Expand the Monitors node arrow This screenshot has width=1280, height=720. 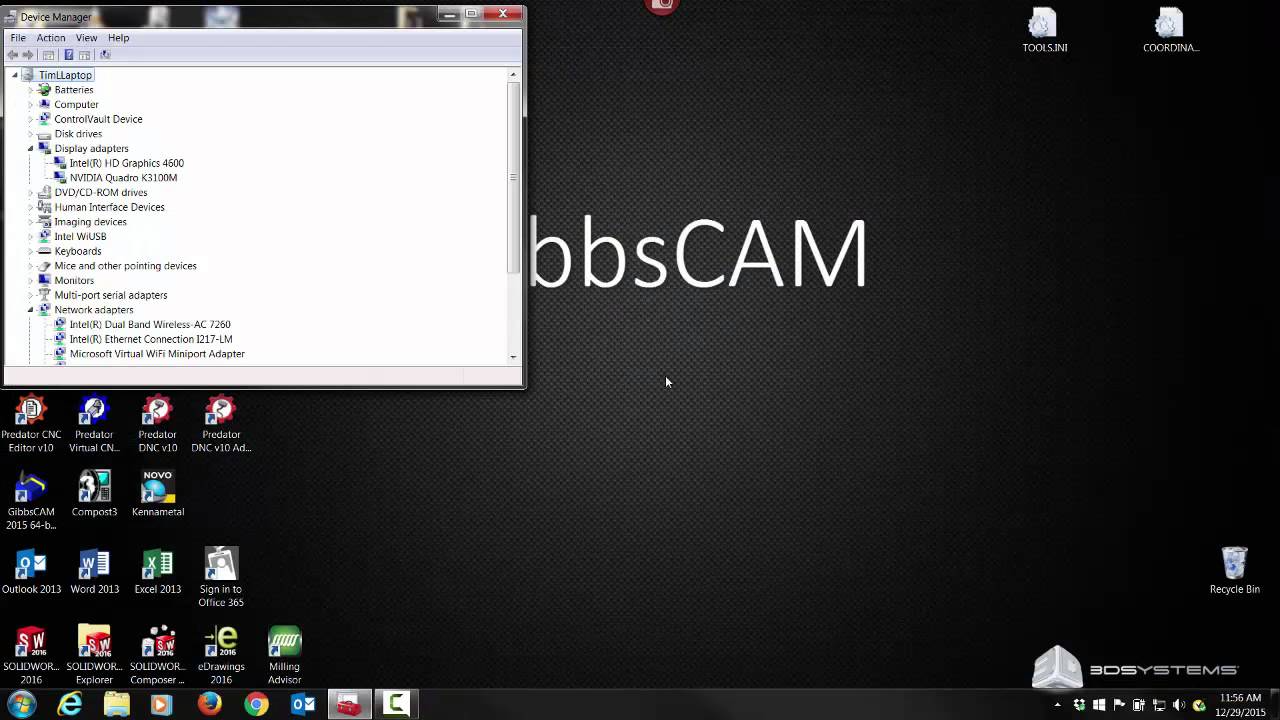click(31, 280)
